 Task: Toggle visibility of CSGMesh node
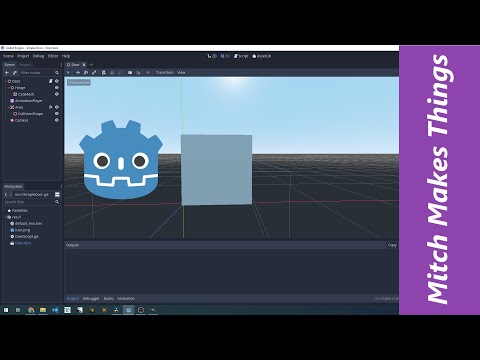57,94
